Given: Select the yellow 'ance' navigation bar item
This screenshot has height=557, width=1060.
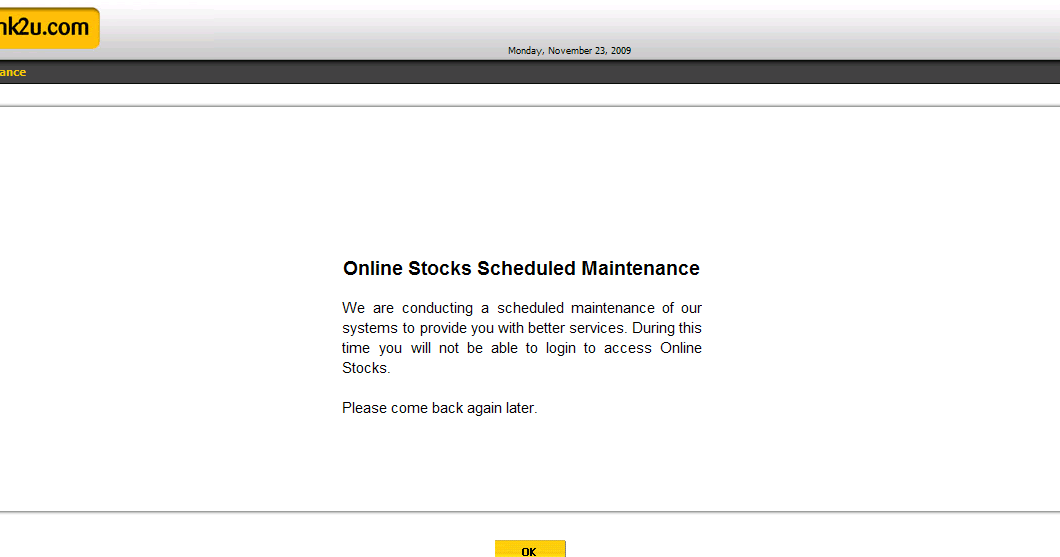Looking at the screenshot, I should coord(13,72).
